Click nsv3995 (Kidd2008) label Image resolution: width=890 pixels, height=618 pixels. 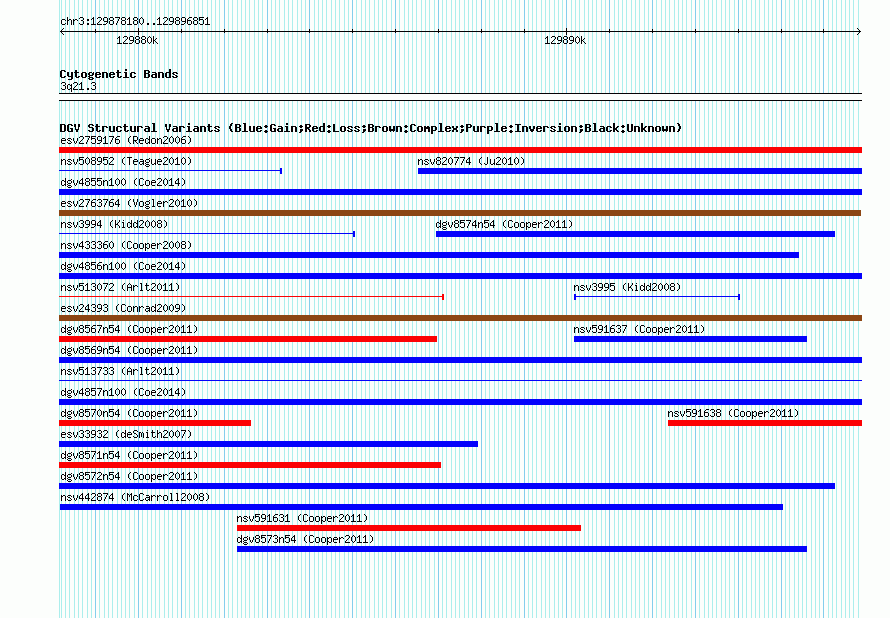coord(627,287)
